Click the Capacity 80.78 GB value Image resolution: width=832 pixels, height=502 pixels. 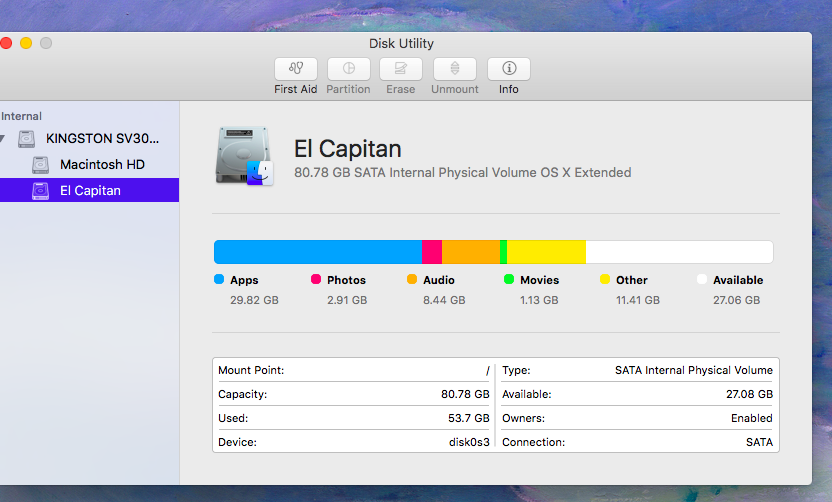(x=465, y=394)
